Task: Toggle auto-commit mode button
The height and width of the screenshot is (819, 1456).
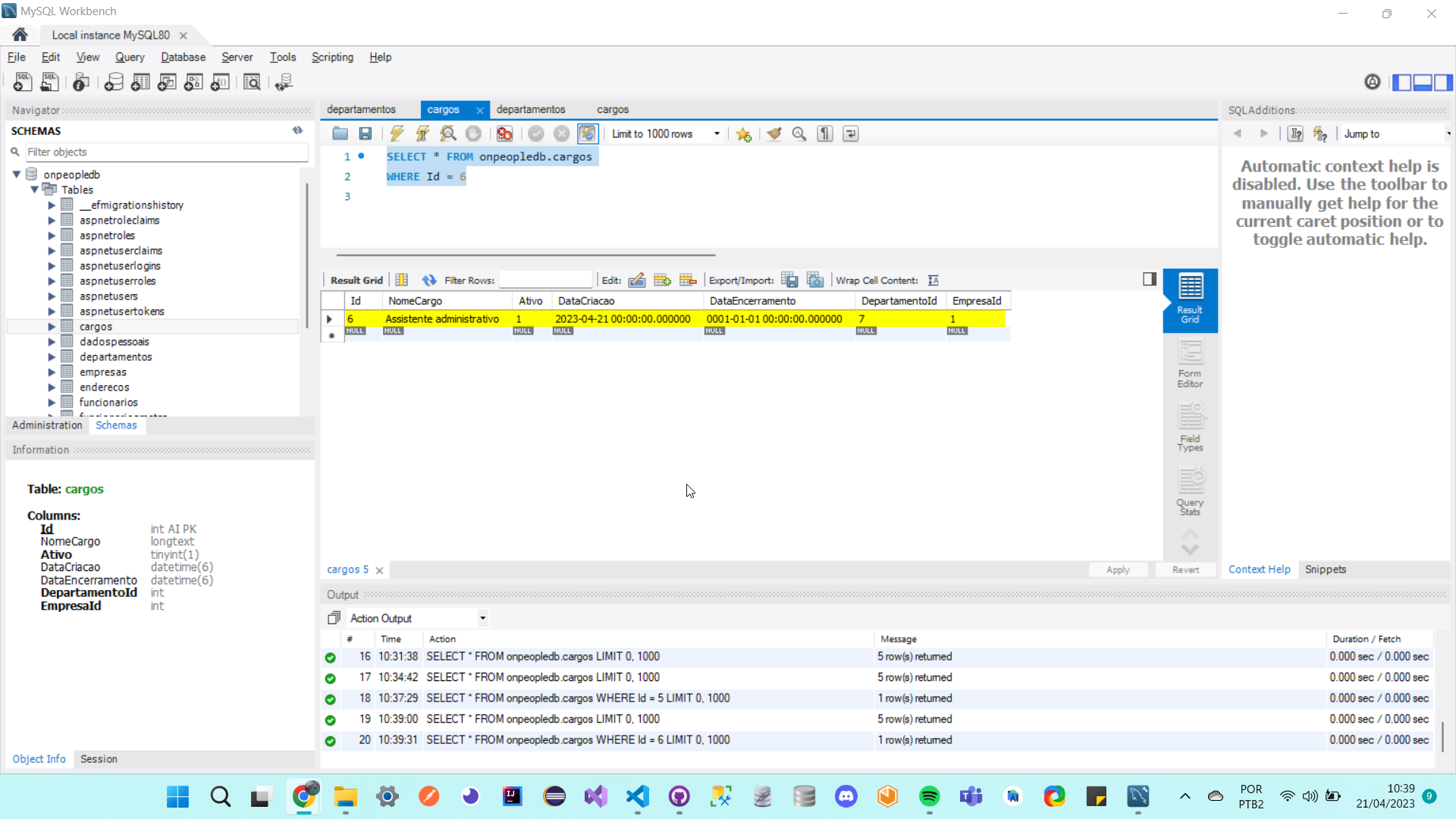Action: 588,133
